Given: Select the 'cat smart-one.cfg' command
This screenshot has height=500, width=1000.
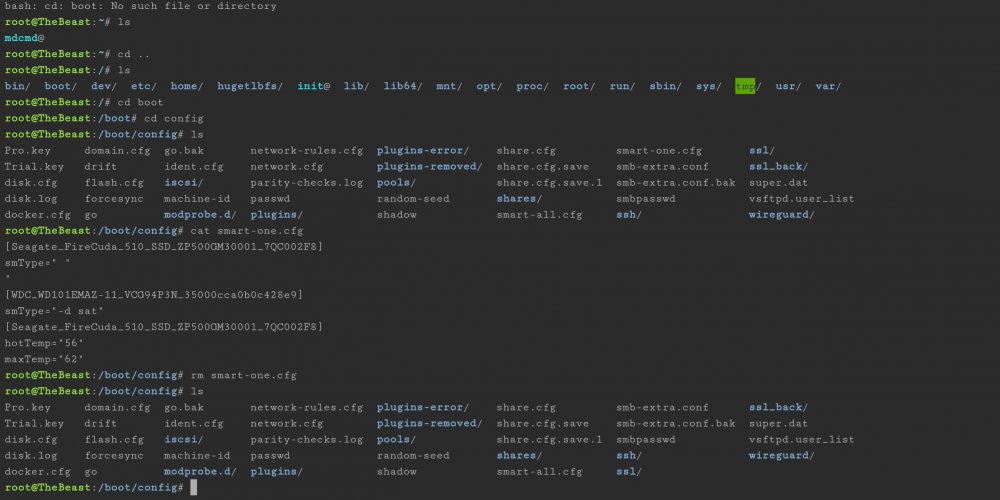Looking at the screenshot, I should (x=247, y=230).
